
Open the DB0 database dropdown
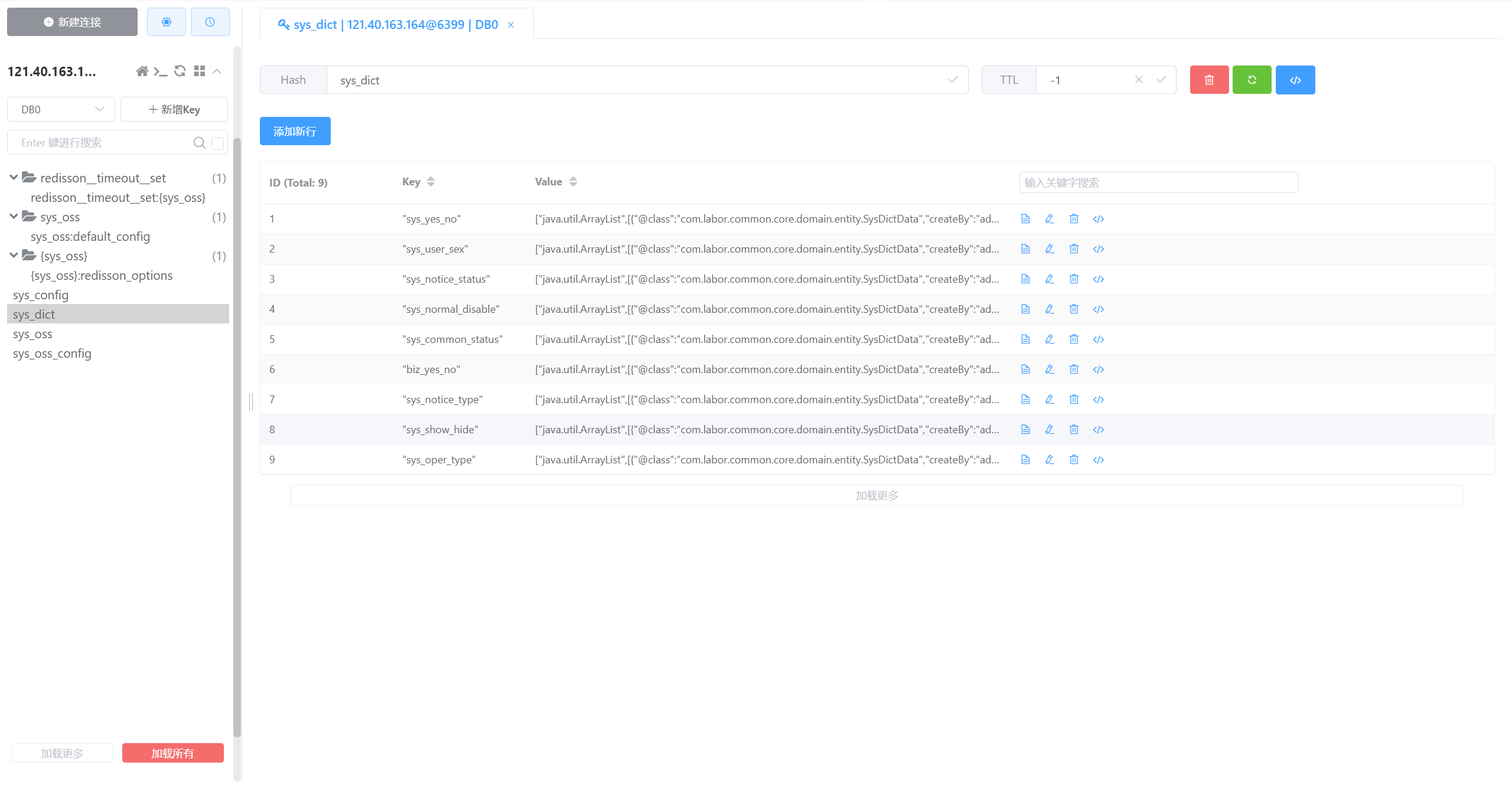(x=61, y=109)
